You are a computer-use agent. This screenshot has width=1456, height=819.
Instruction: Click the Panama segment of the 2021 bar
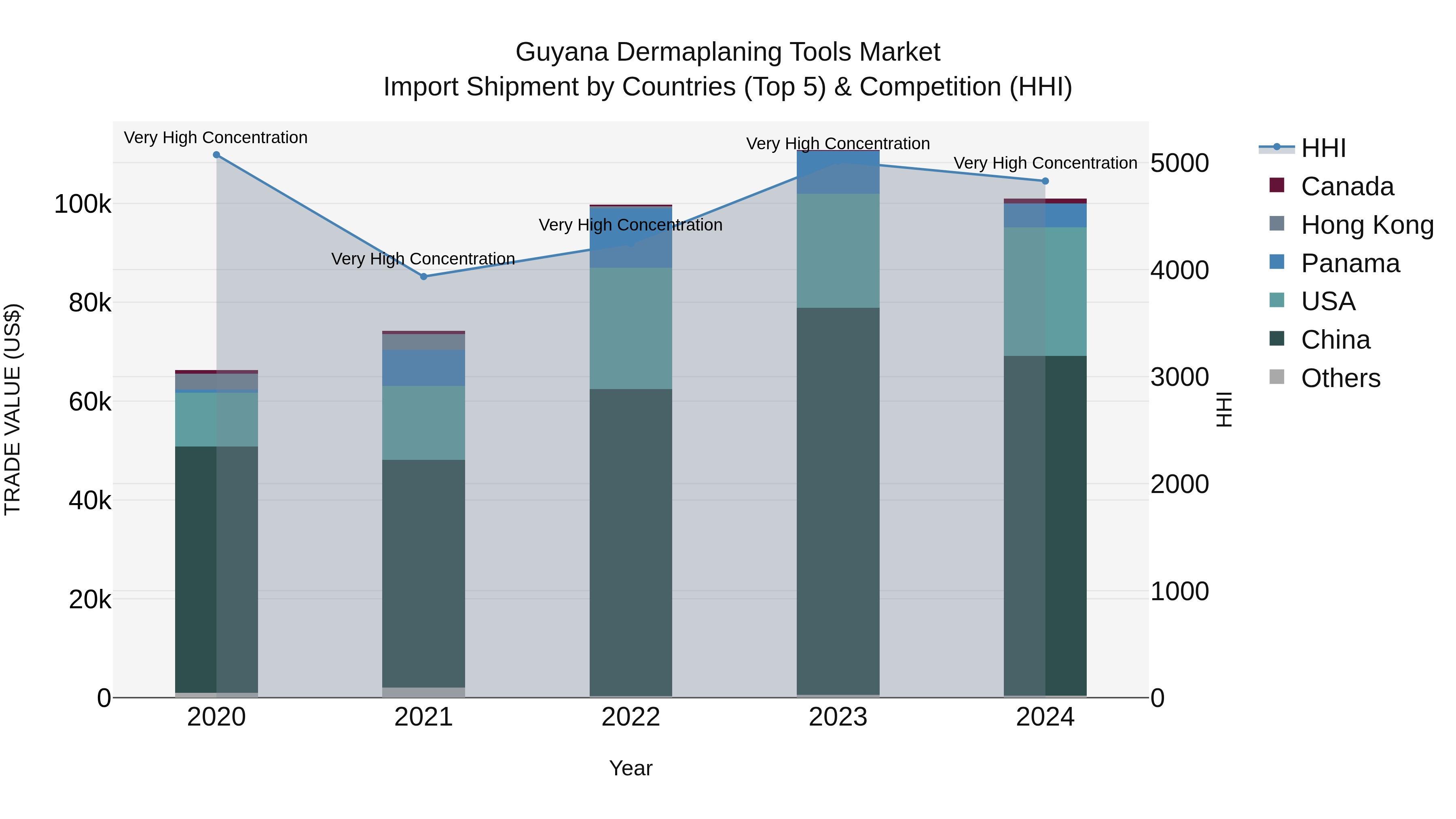424,368
